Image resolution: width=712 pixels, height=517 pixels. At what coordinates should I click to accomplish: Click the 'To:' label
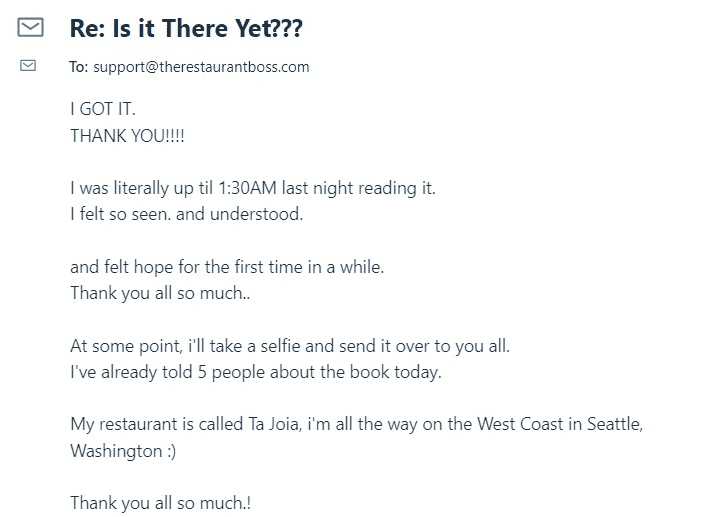79,67
